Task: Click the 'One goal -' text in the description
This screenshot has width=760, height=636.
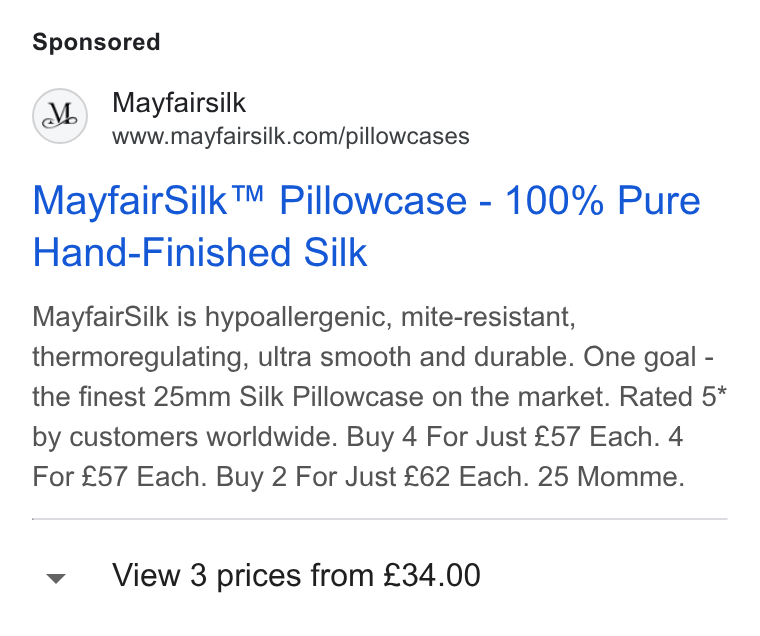Action: click(x=648, y=358)
